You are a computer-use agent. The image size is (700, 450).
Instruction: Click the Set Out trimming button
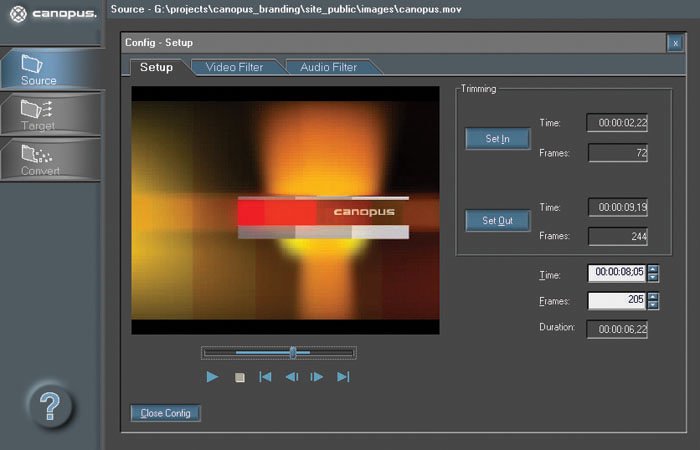497,220
